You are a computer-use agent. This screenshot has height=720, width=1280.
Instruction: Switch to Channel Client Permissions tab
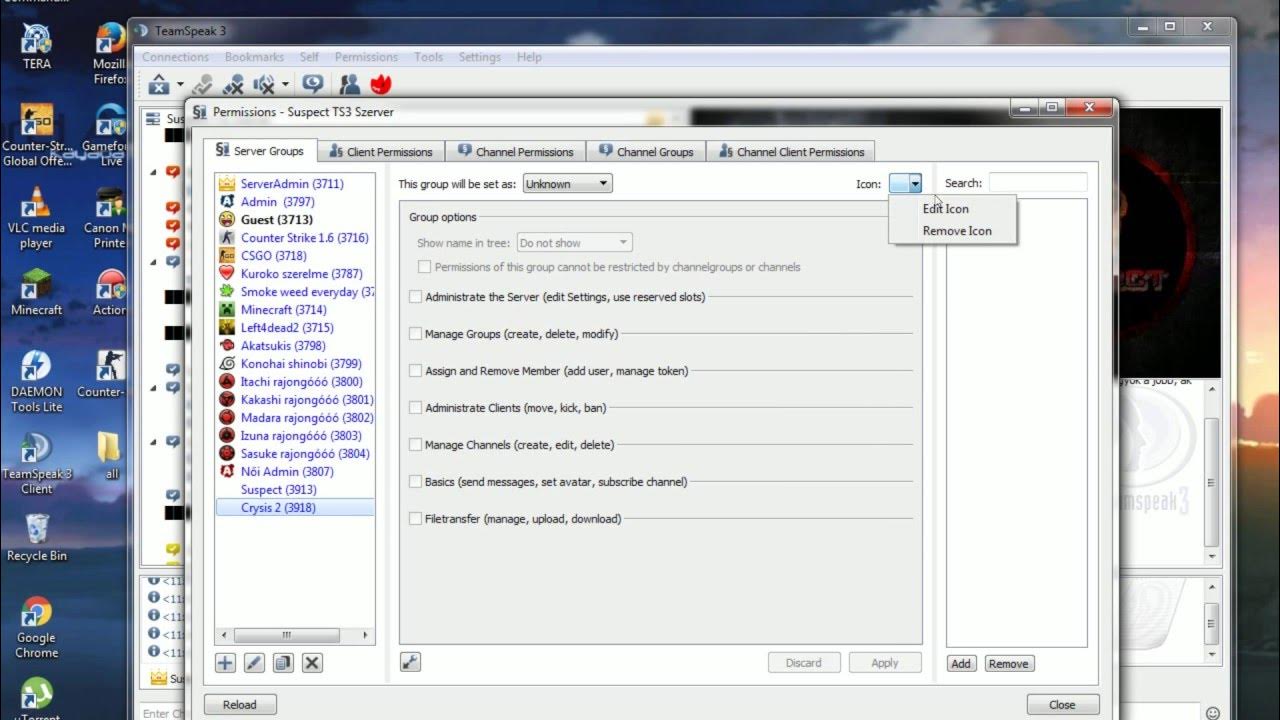point(791,152)
